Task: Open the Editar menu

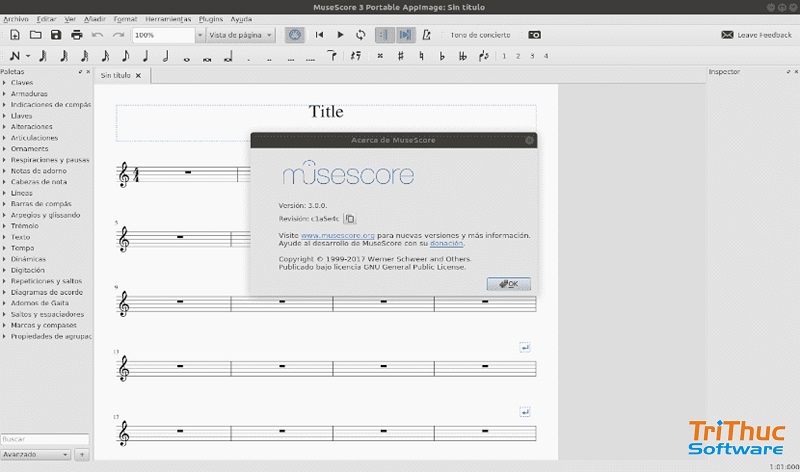Action: click(46, 19)
